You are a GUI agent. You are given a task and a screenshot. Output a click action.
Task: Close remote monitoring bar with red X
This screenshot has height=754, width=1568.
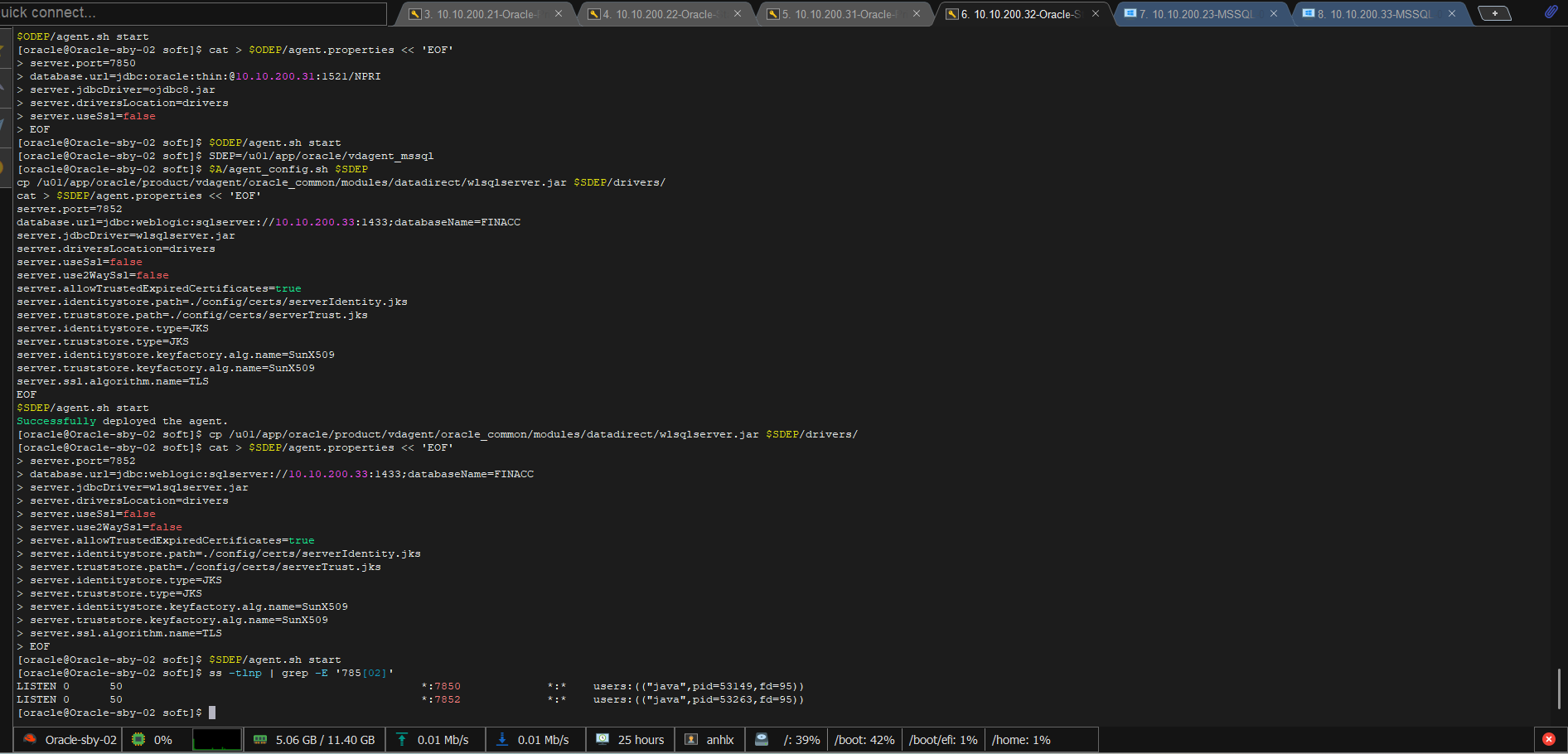pyautogui.click(x=1549, y=739)
